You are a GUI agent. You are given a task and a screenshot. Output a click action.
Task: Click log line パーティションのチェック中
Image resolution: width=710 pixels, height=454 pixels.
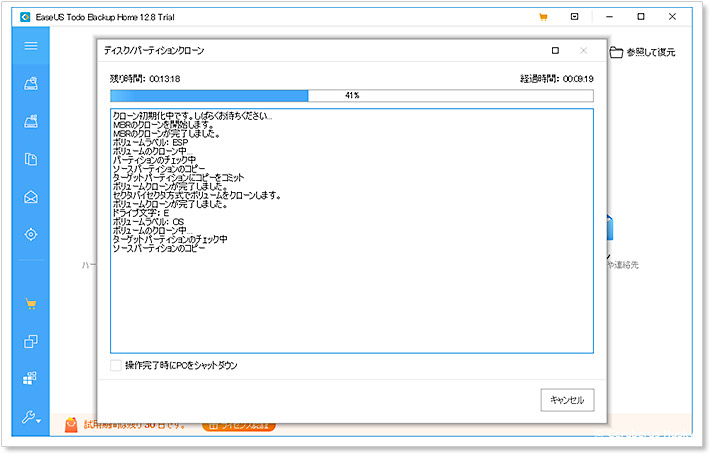154,160
